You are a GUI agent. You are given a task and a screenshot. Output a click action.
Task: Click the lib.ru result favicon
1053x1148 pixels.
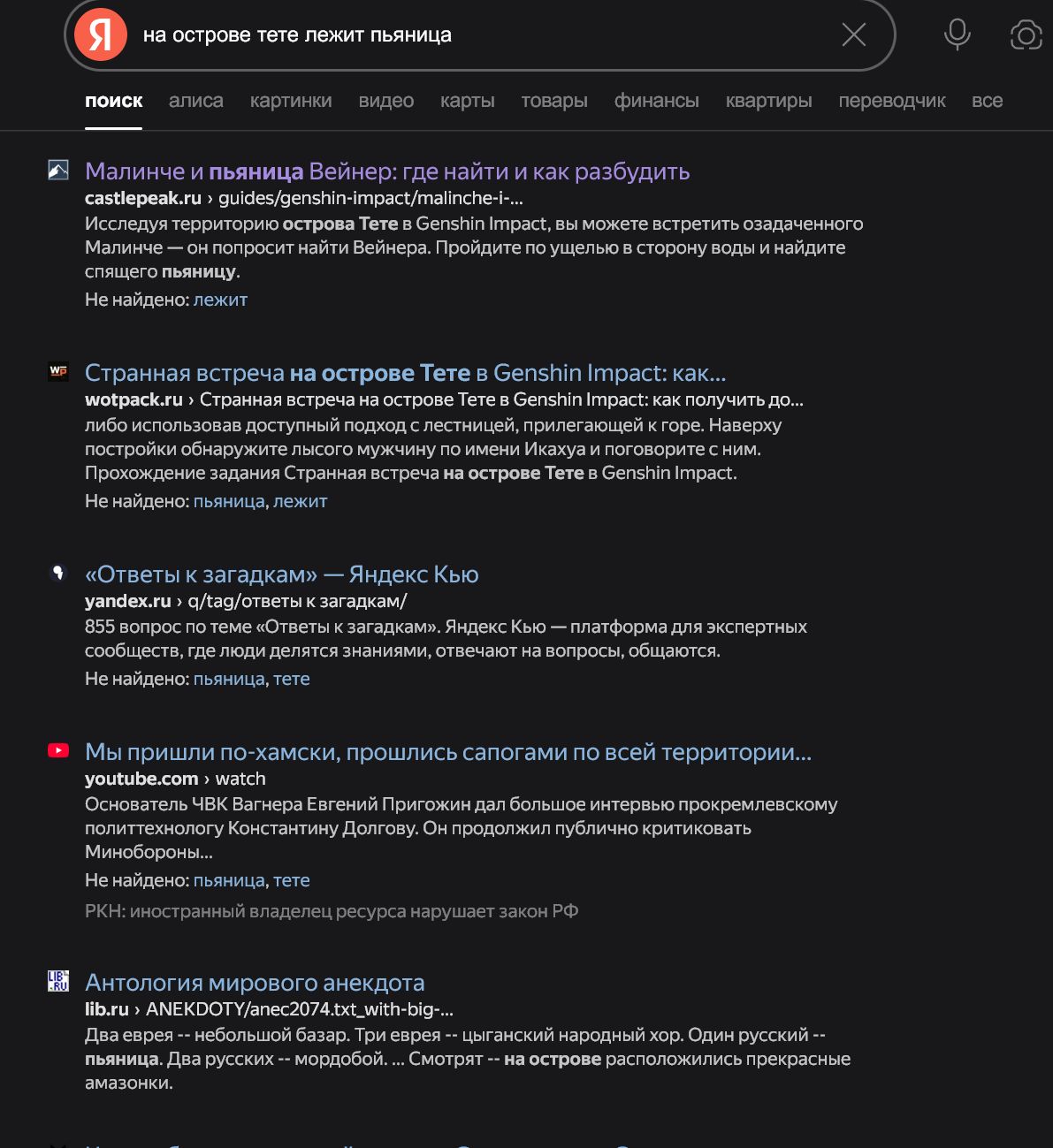coord(58,981)
